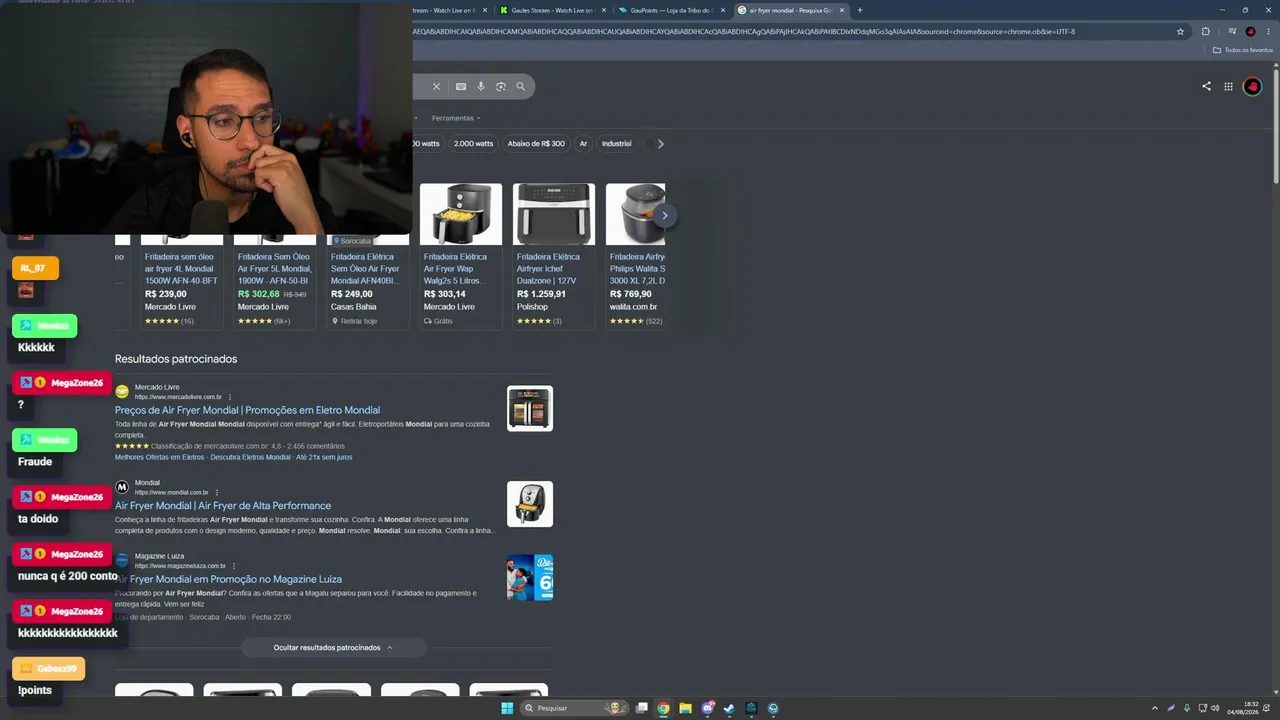Image resolution: width=1280 pixels, height=720 pixels.
Task: Open the on-screen keyboard input tool
Action: coord(461,87)
